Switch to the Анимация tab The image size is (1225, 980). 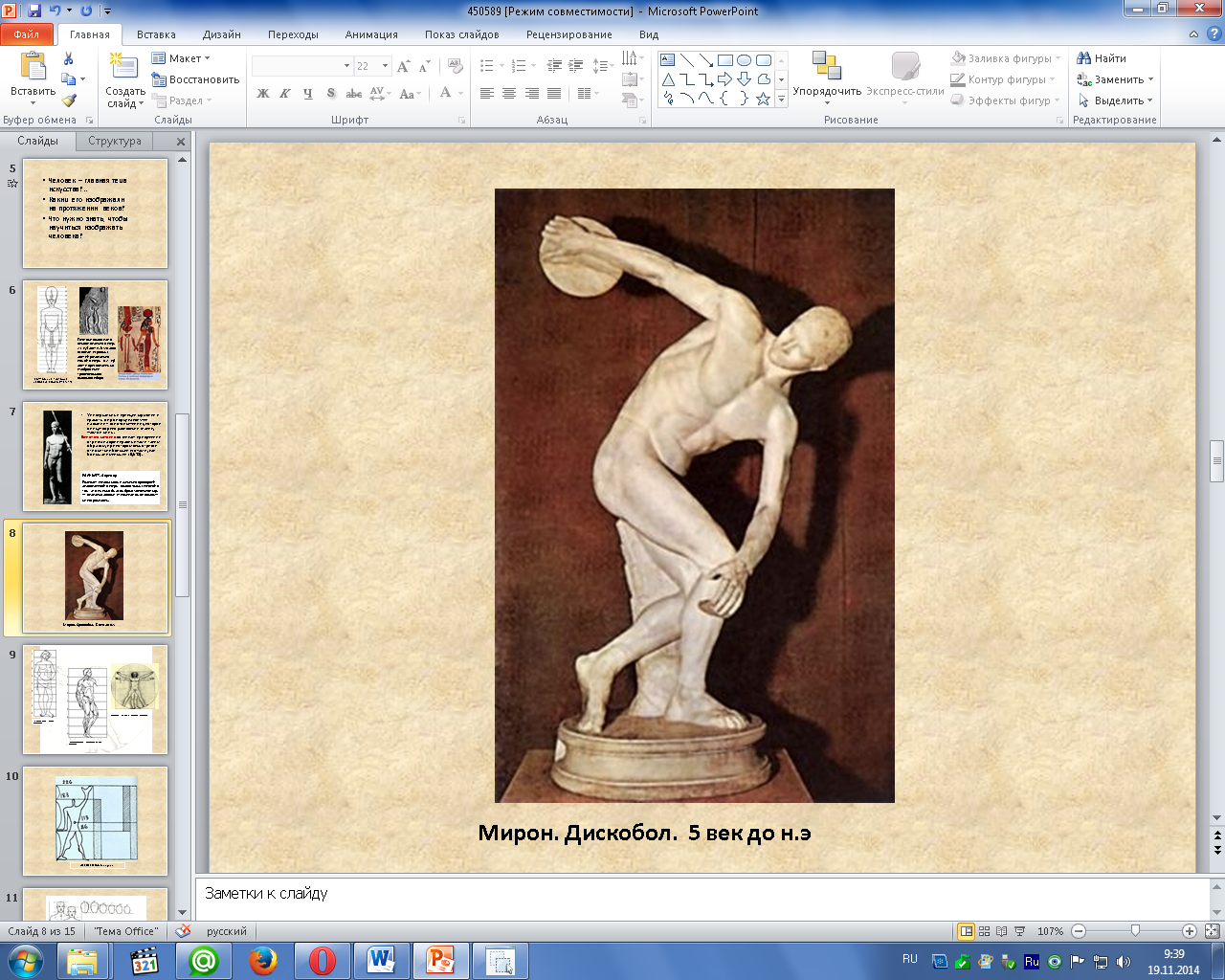coord(371,34)
